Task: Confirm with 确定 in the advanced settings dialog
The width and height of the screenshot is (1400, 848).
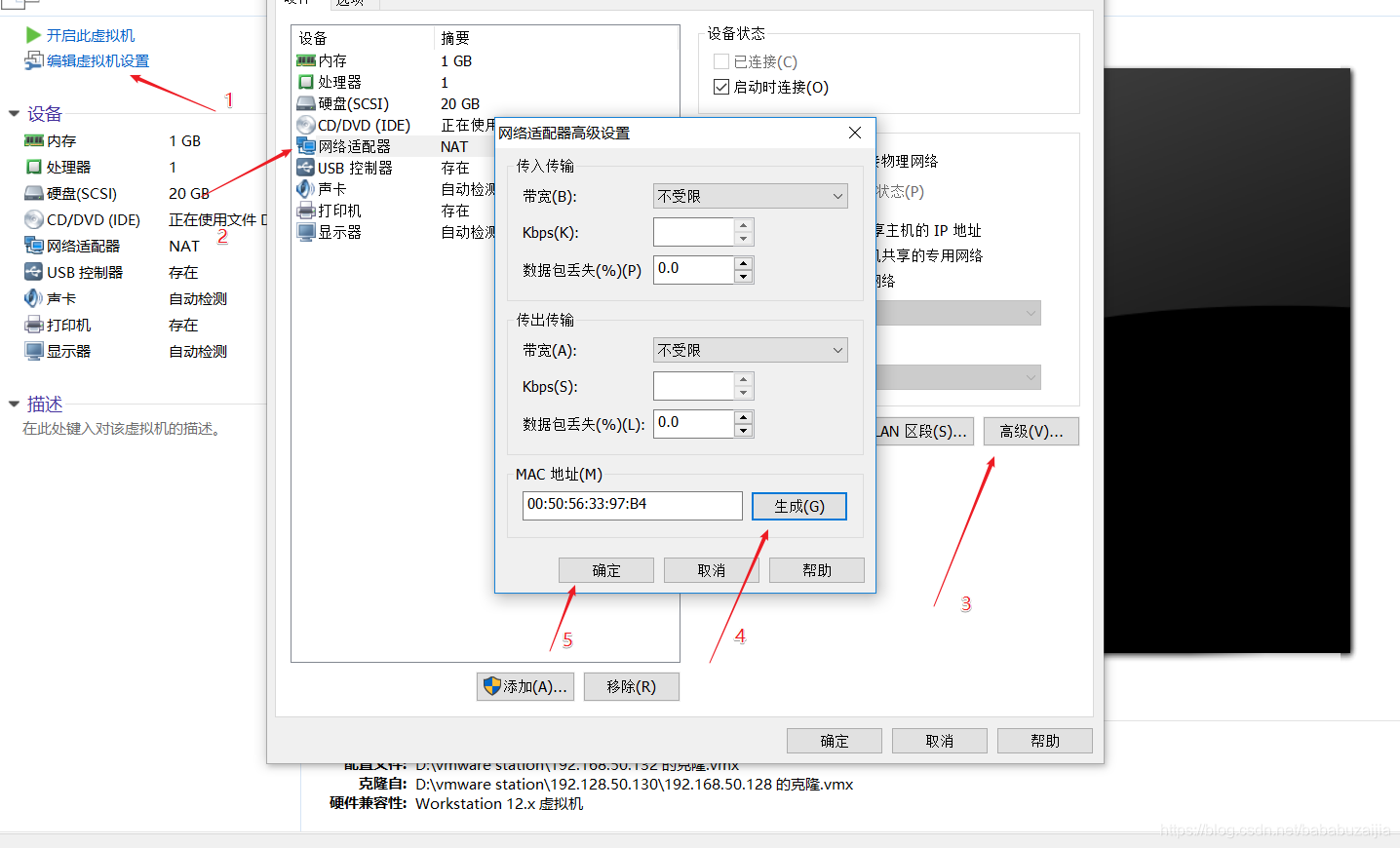Action: pyautogui.click(x=606, y=570)
